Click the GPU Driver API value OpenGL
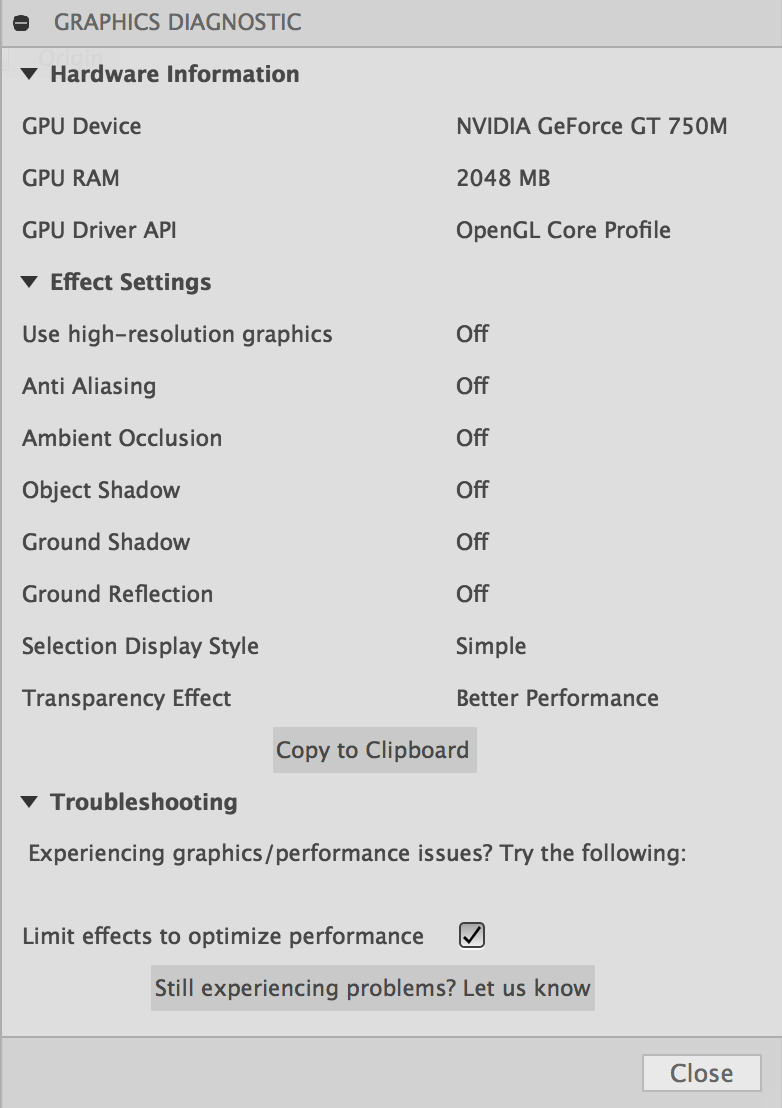 pos(563,230)
